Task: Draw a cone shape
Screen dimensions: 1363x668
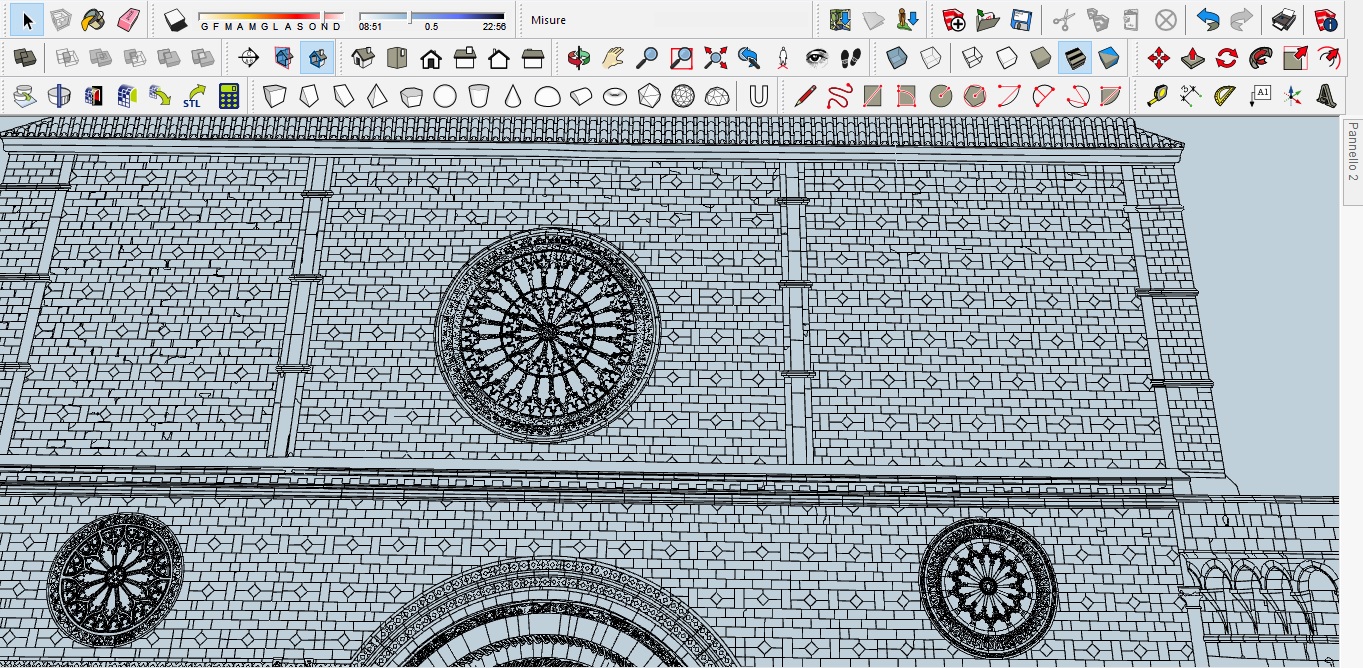Action: [513, 96]
